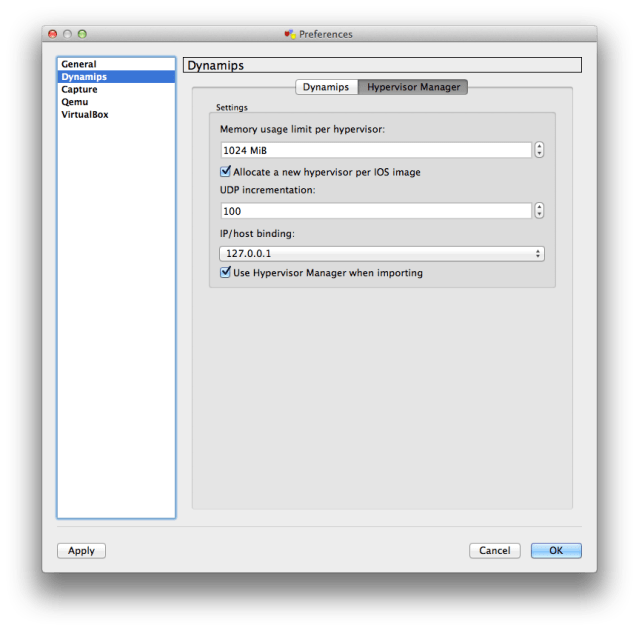Click the green zoom window button
639x631 pixels.
point(82,34)
